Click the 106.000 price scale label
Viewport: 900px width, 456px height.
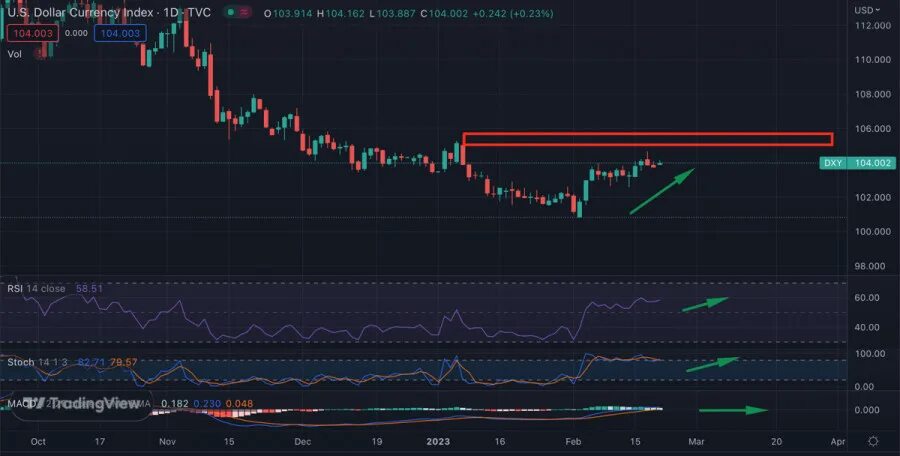tap(872, 129)
